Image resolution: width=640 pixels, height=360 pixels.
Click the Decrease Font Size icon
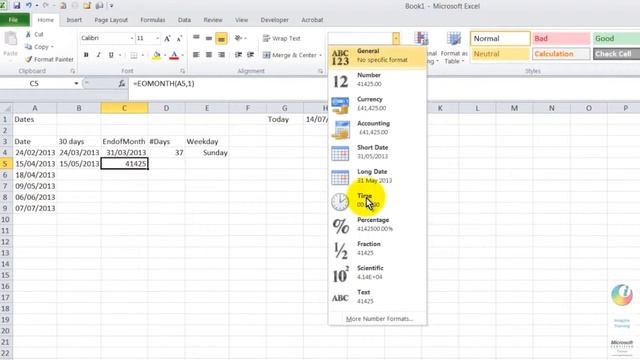[179, 38]
